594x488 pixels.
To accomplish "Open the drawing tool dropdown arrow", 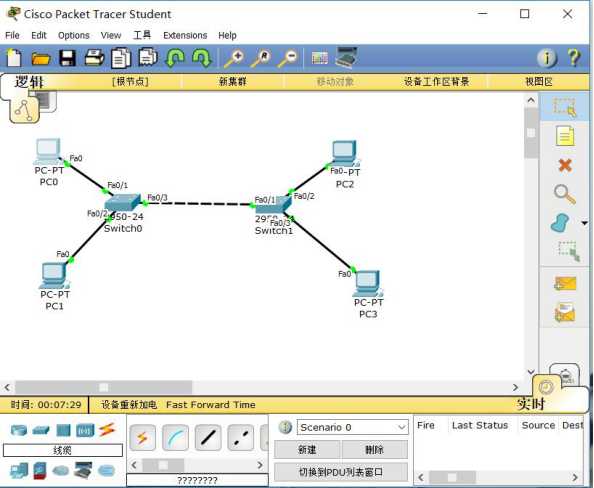I will click(x=585, y=223).
